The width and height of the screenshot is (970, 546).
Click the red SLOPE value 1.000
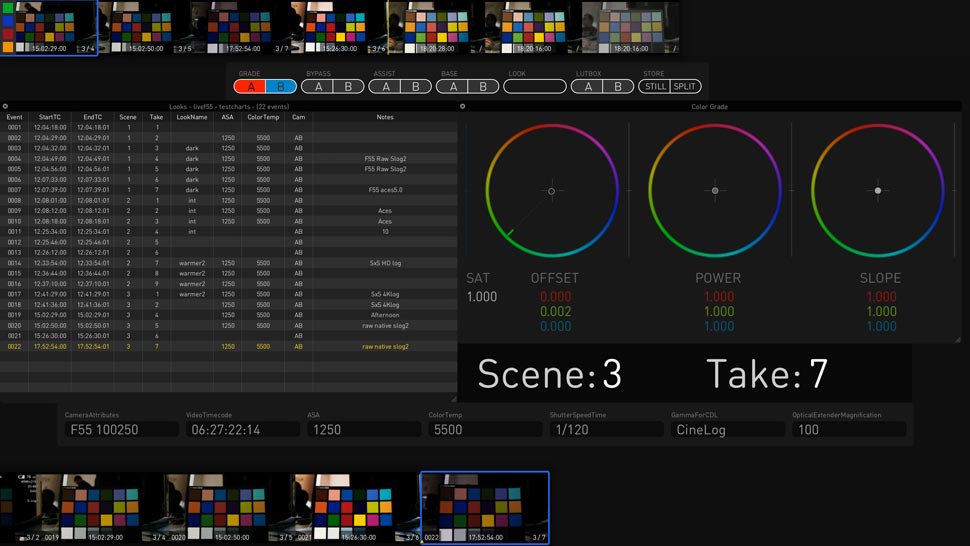[x=881, y=297]
